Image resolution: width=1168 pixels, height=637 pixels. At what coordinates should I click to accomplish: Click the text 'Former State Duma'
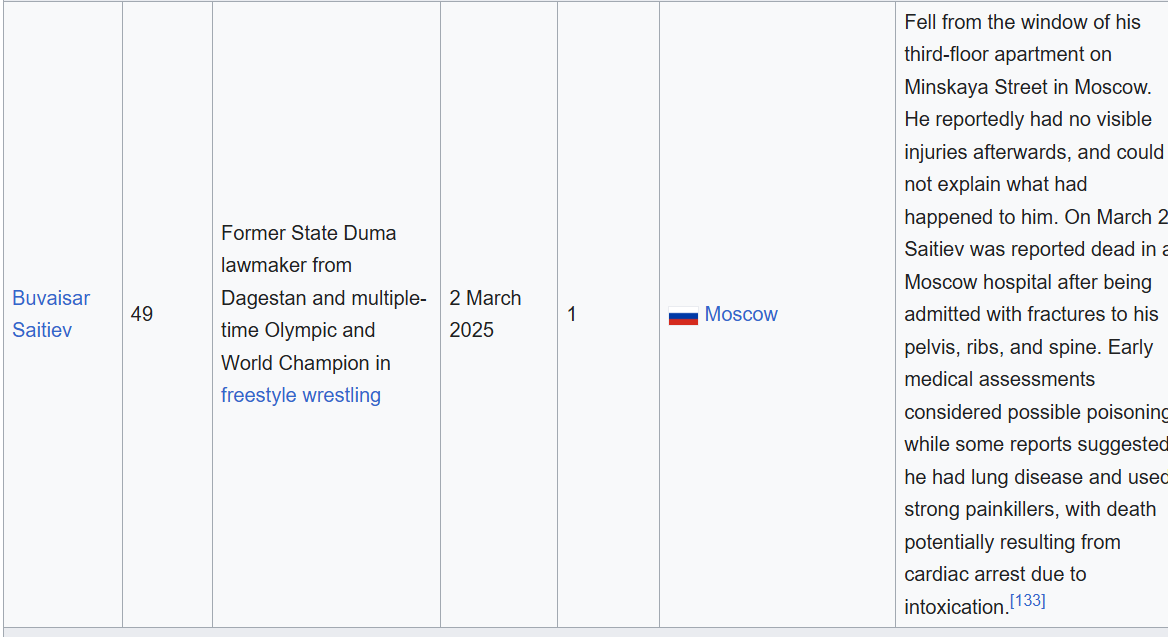308,233
